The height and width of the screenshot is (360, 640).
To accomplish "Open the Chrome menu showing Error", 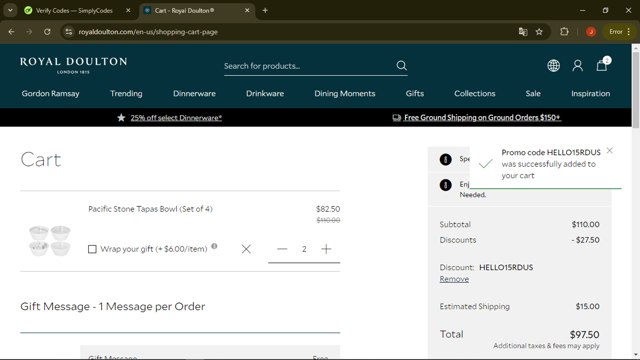I will click(x=620, y=32).
